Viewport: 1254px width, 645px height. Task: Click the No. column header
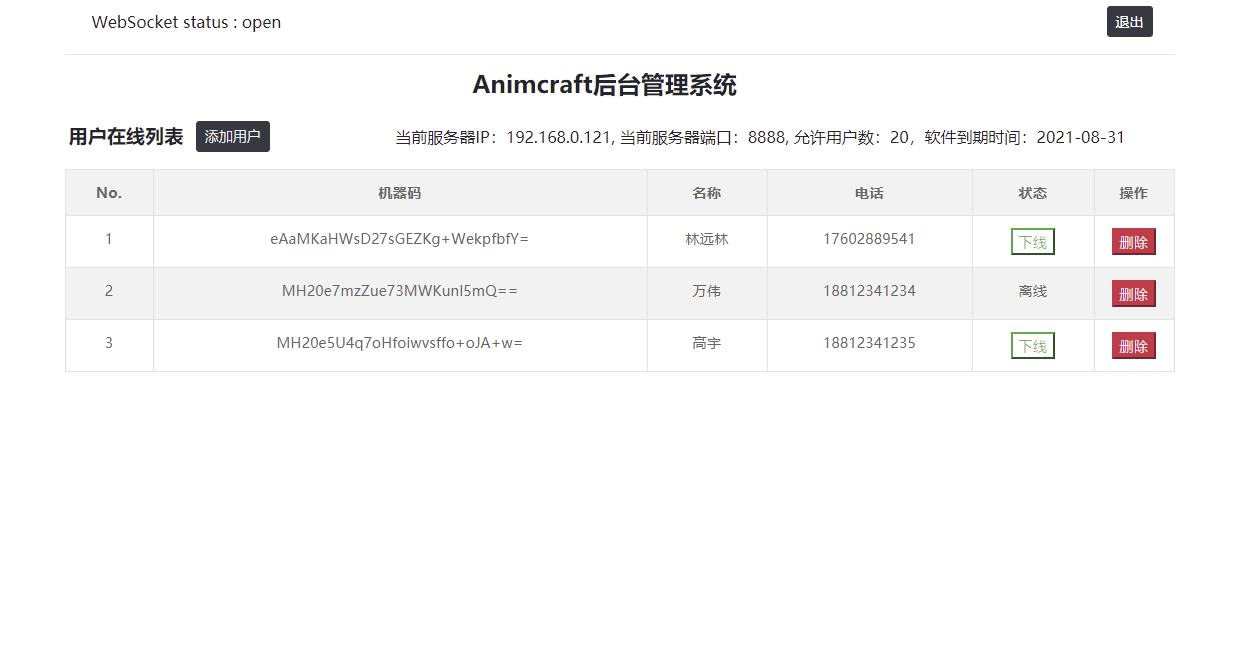point(109,192)
